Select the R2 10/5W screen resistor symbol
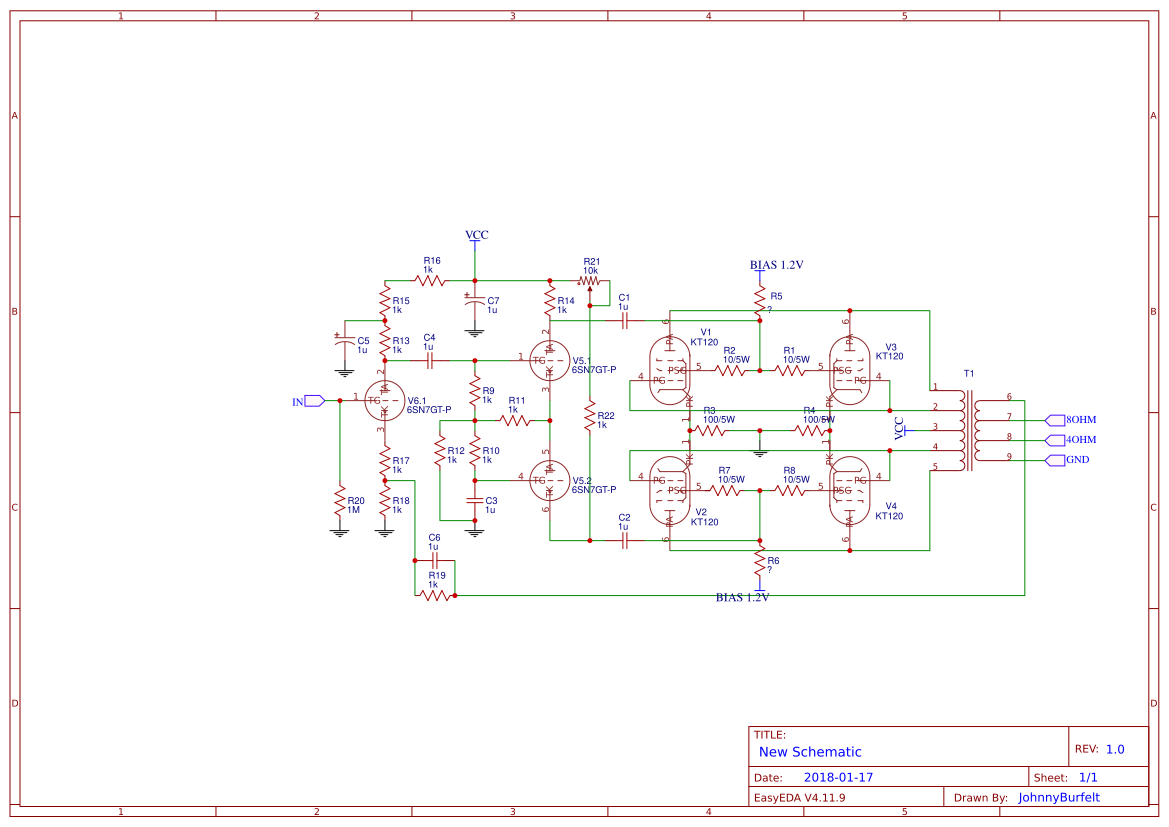This screenshot has width=1169, height=827. point(730,371)
